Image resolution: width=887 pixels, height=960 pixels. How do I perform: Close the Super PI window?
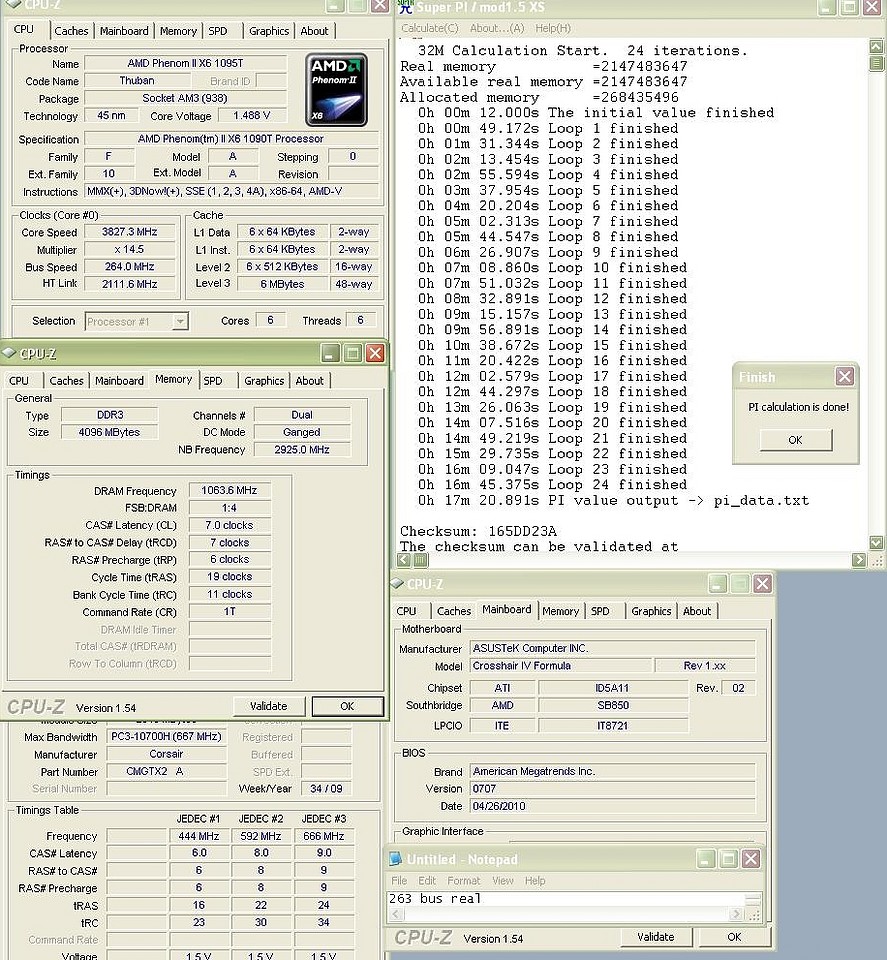click(x=872, y=7)
